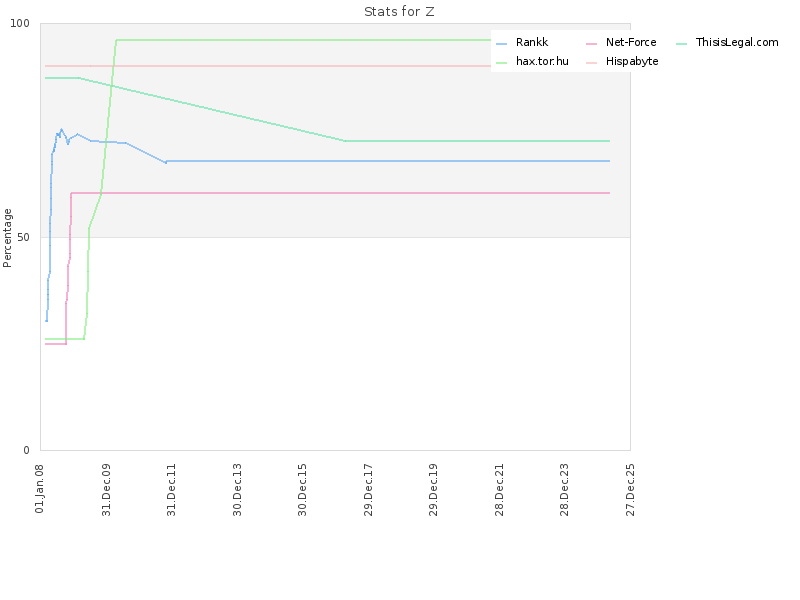Select the 01.Jan.08 x-axis date label
800x600 pixels.
(40, 488)
